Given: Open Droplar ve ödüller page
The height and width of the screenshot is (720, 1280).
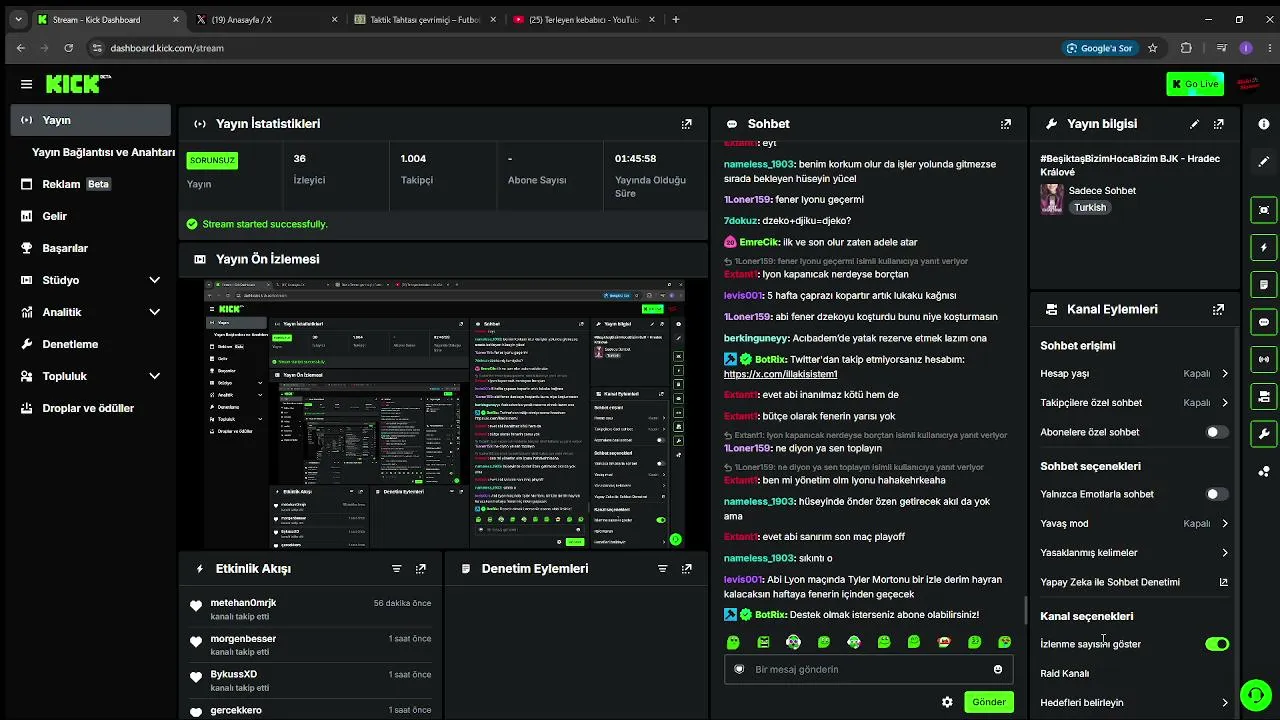Looking at the screenshot, I should (x=90, y=408).
